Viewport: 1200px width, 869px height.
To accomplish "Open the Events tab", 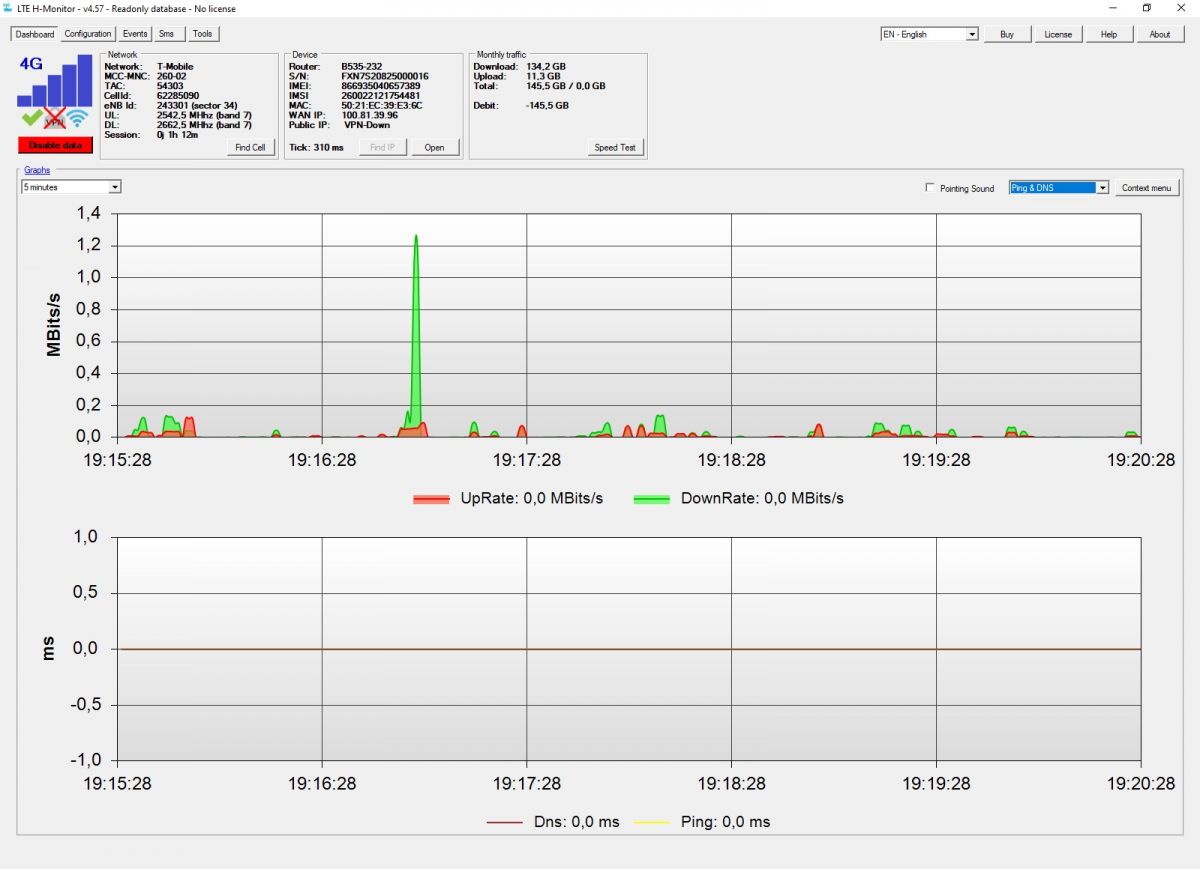I will [135, 34].
